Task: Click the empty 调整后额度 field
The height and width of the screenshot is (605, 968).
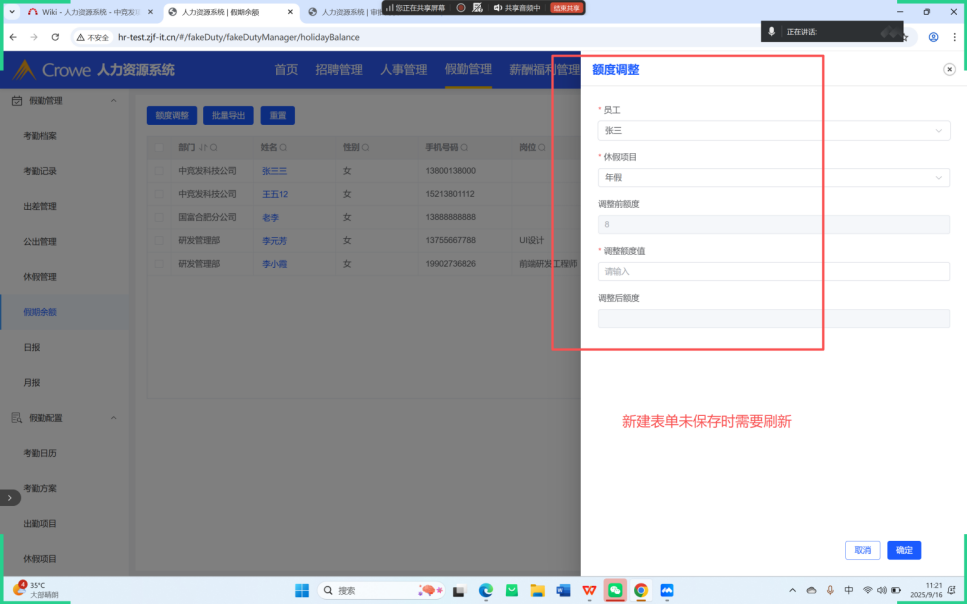Action: [x=774, y=319]
